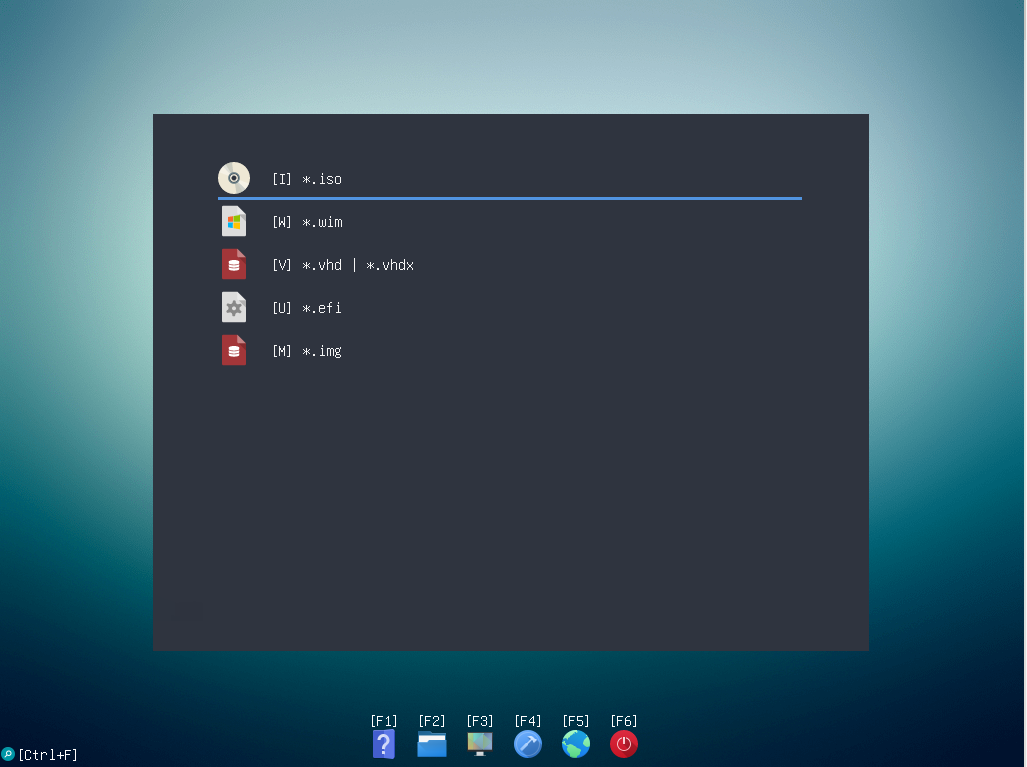Click the [F1] label

click(x=384, y=720)
